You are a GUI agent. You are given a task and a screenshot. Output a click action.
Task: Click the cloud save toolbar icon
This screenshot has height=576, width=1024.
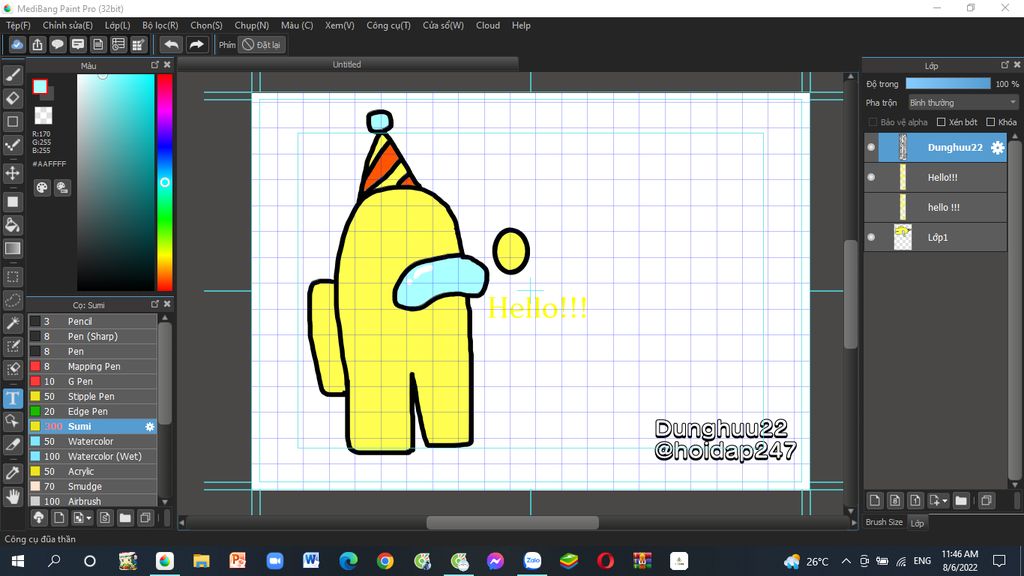point(17,44)
